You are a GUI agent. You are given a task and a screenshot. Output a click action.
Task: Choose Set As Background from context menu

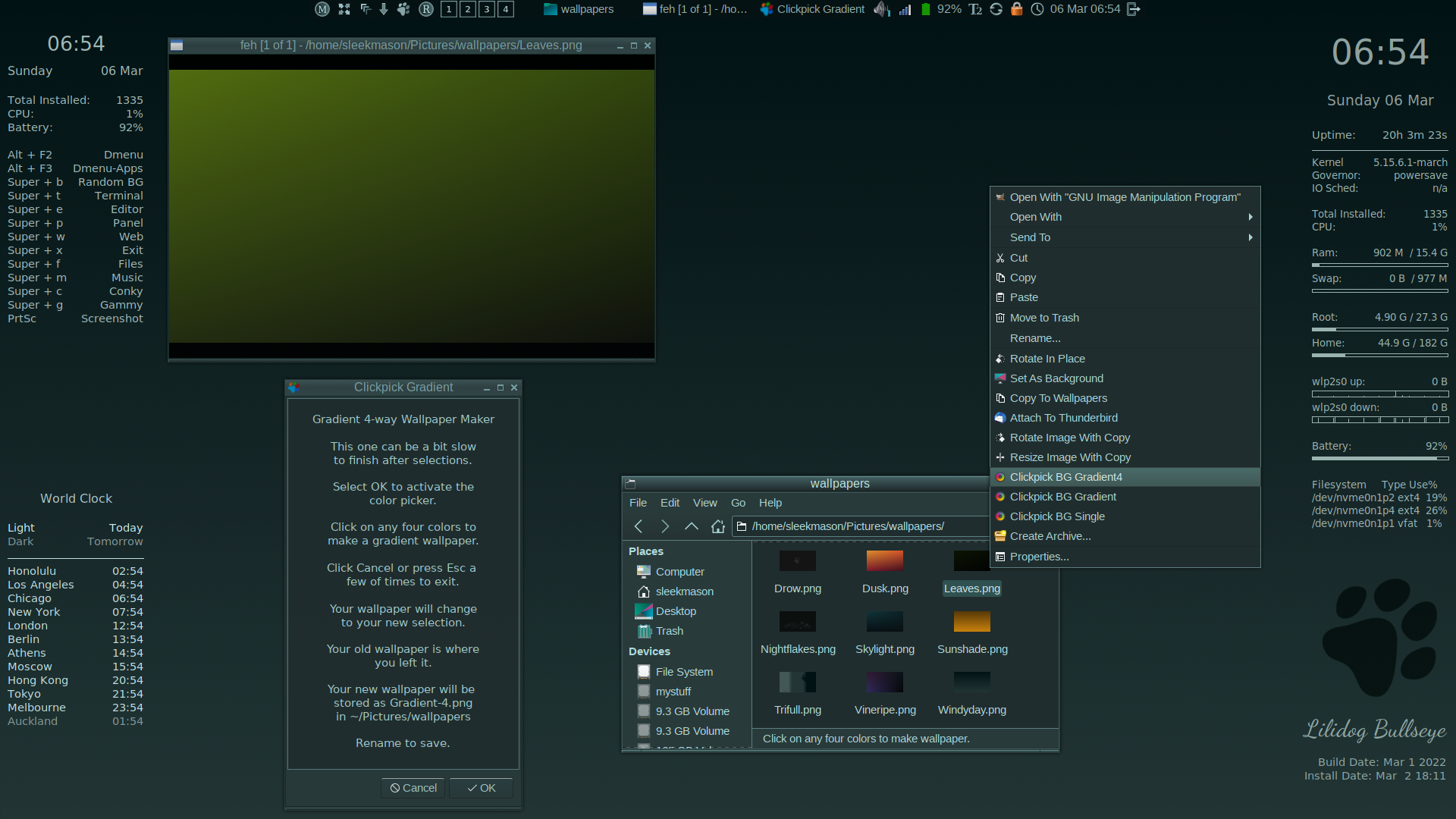(x=1056, y=378)
